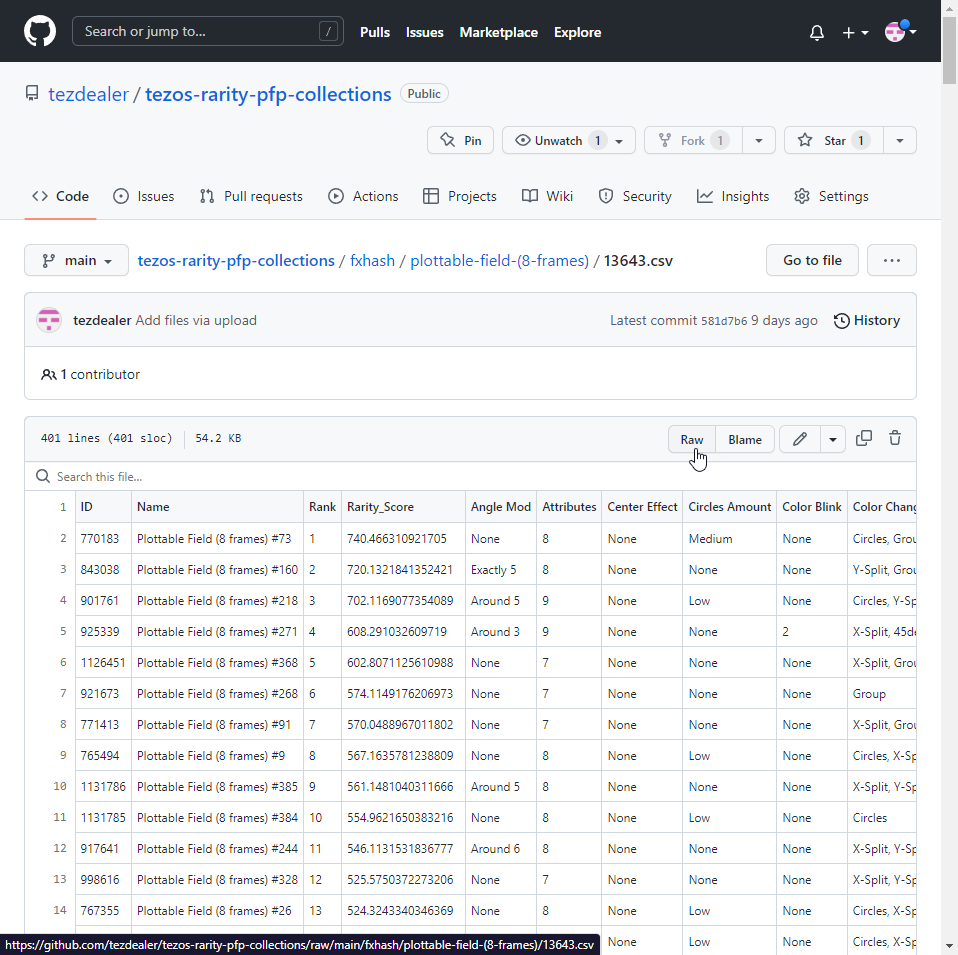Copy raw file contents icon
Image resolution: width=958 pixels, height=955 pixels.
click(864, 439)
